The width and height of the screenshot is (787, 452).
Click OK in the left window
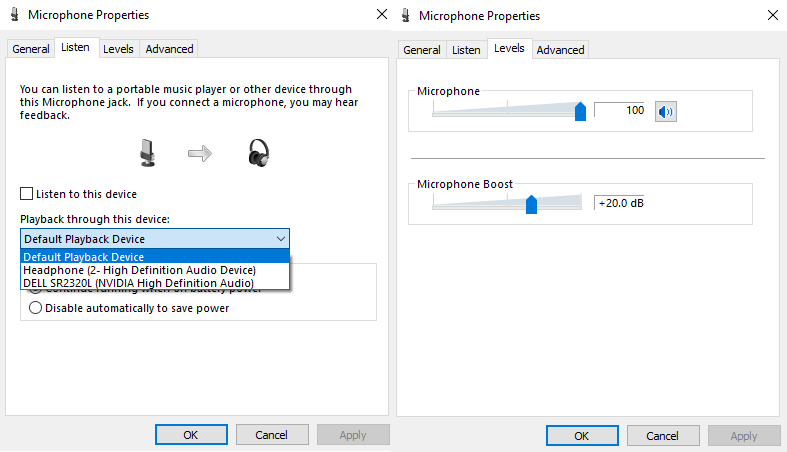click(191, 434)
